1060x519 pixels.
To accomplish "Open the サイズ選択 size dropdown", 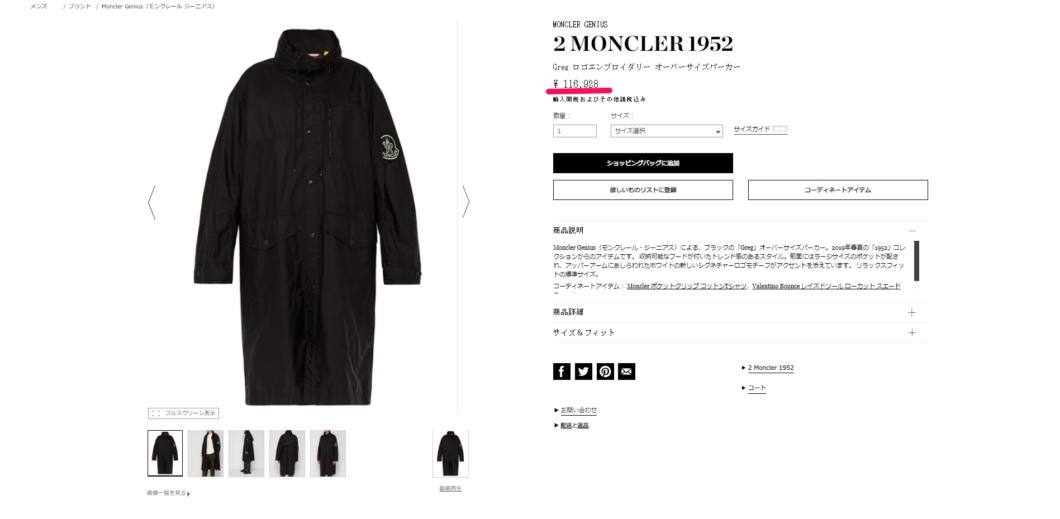I will point(667,131).
